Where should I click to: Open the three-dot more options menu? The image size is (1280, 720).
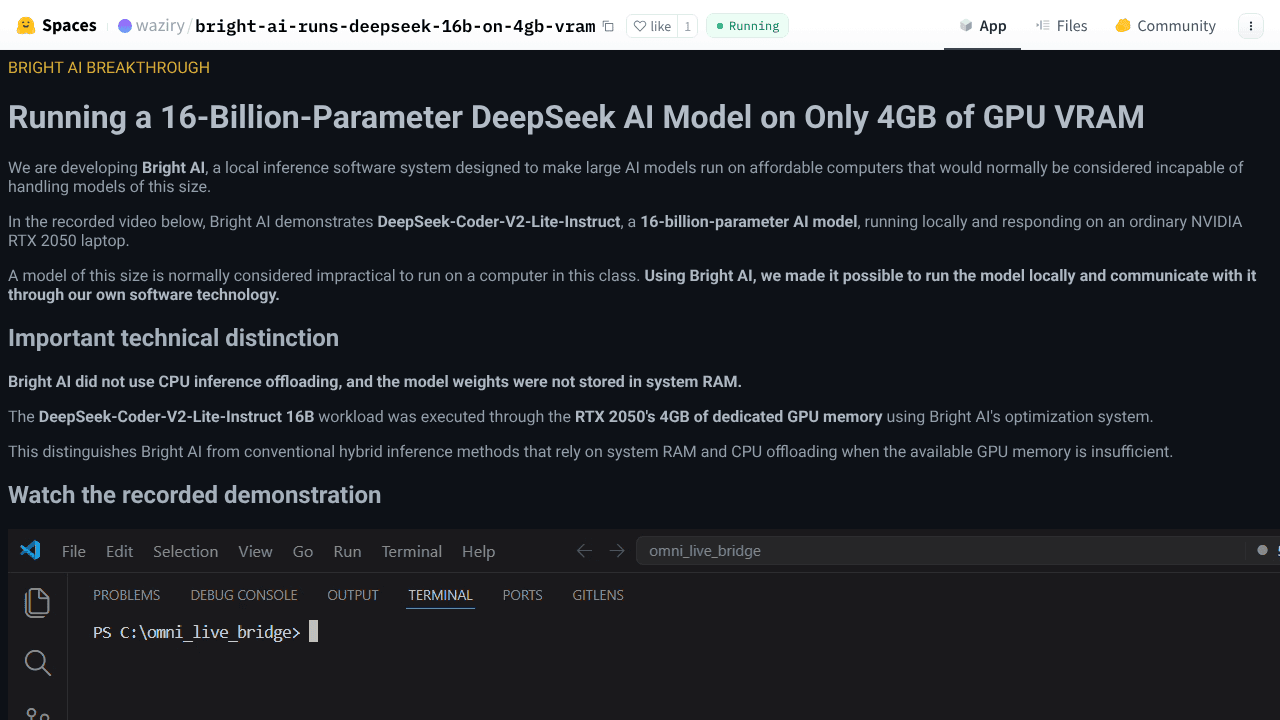1250,26
